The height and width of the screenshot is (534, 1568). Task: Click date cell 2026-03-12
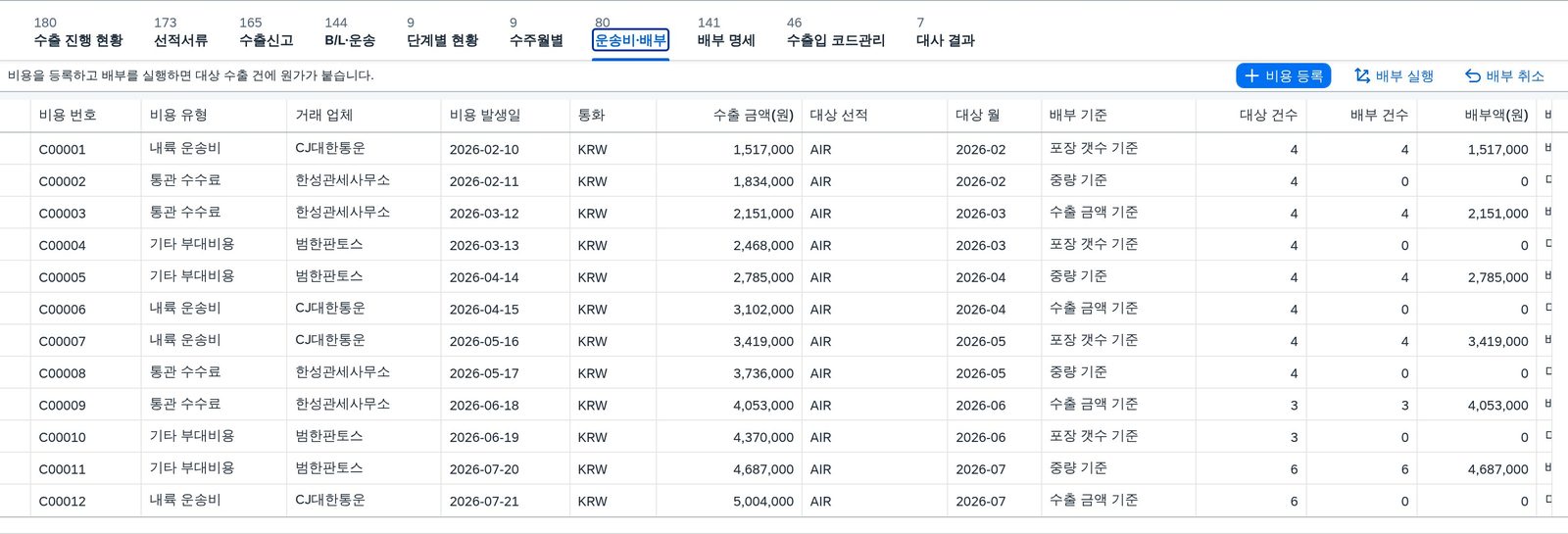tap(484, 214)
